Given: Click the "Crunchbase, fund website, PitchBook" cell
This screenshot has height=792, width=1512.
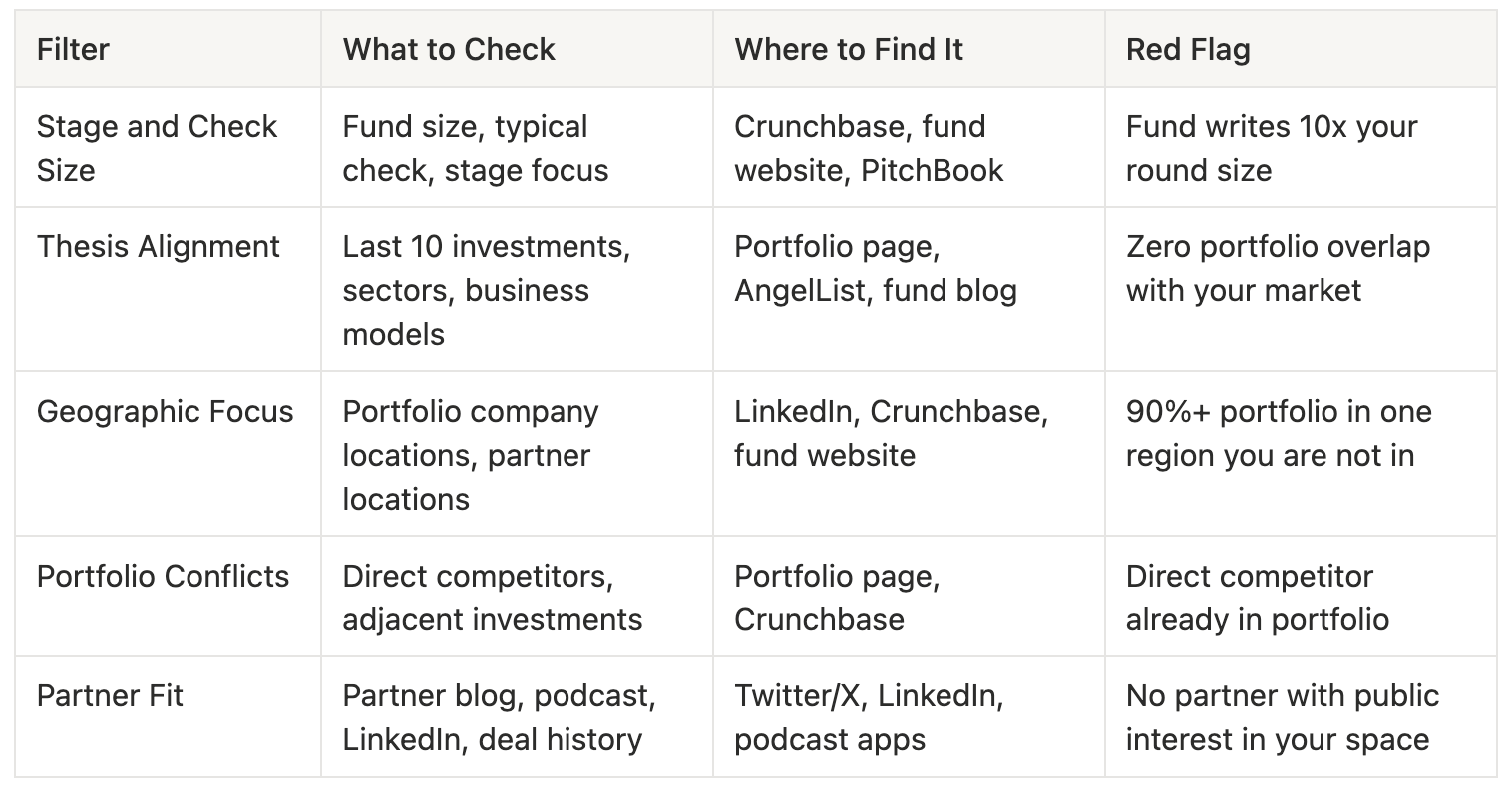Looking at the screenshot, I should click(x=869, y=148).
